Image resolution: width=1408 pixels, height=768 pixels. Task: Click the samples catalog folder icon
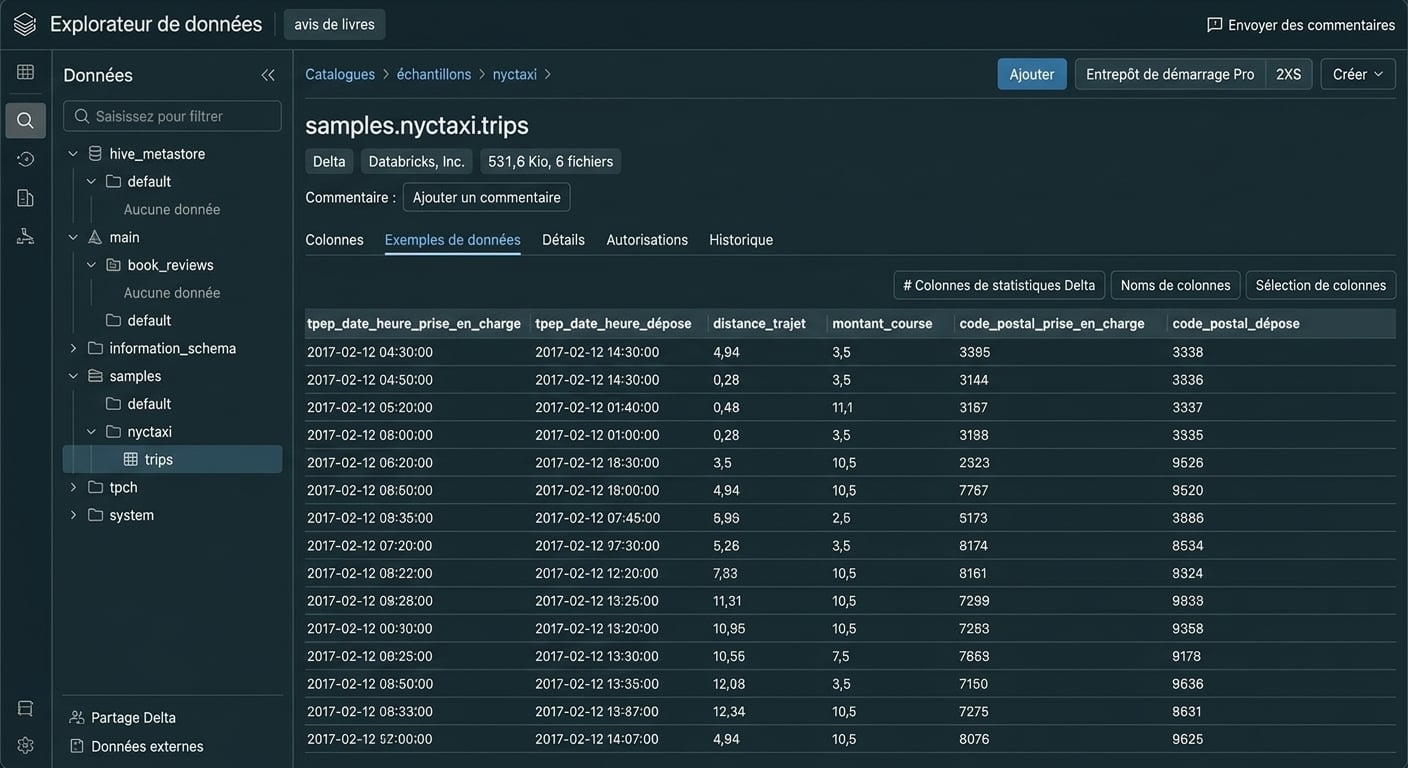tap(95, 376)
